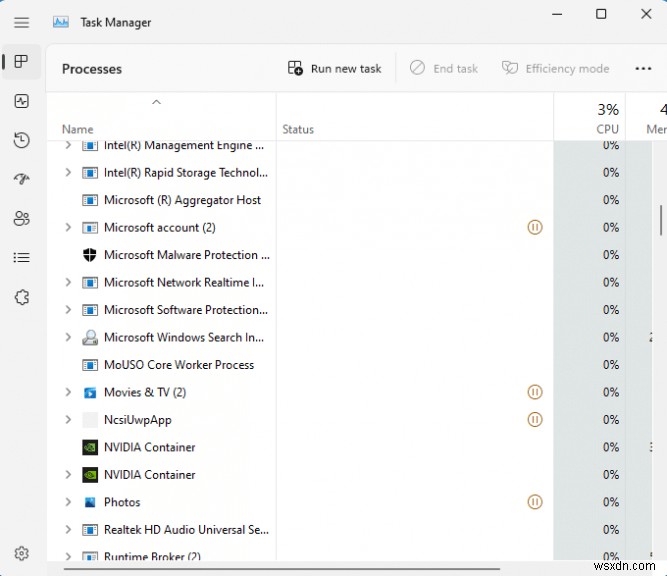Select Intel(R) Rapid Storage Technol... name
Viewport: 667px width, 576px height.
pos(186,173)
